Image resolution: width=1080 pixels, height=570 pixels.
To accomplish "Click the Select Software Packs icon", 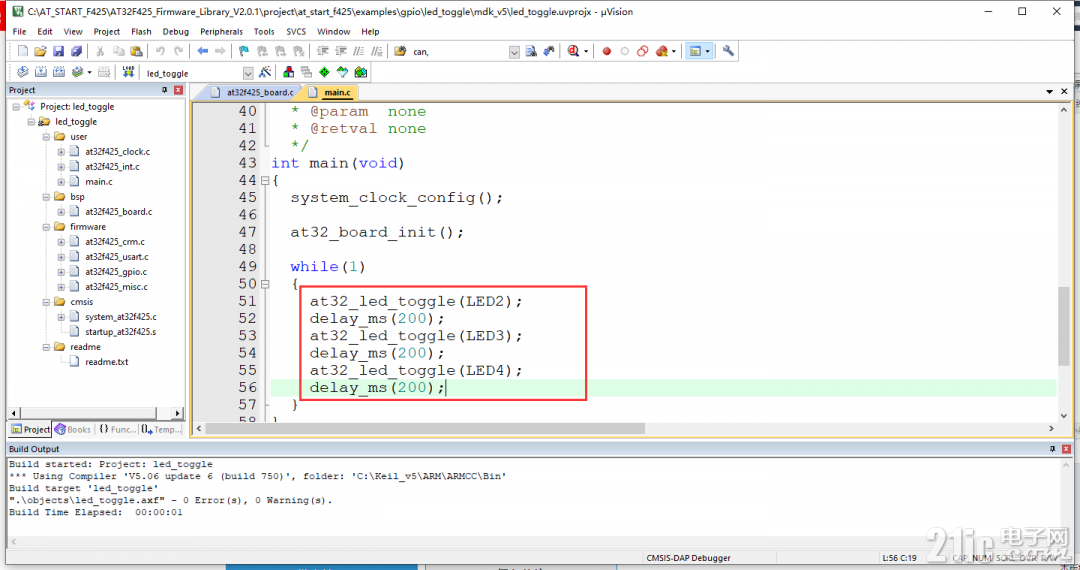I will point(342,72).
